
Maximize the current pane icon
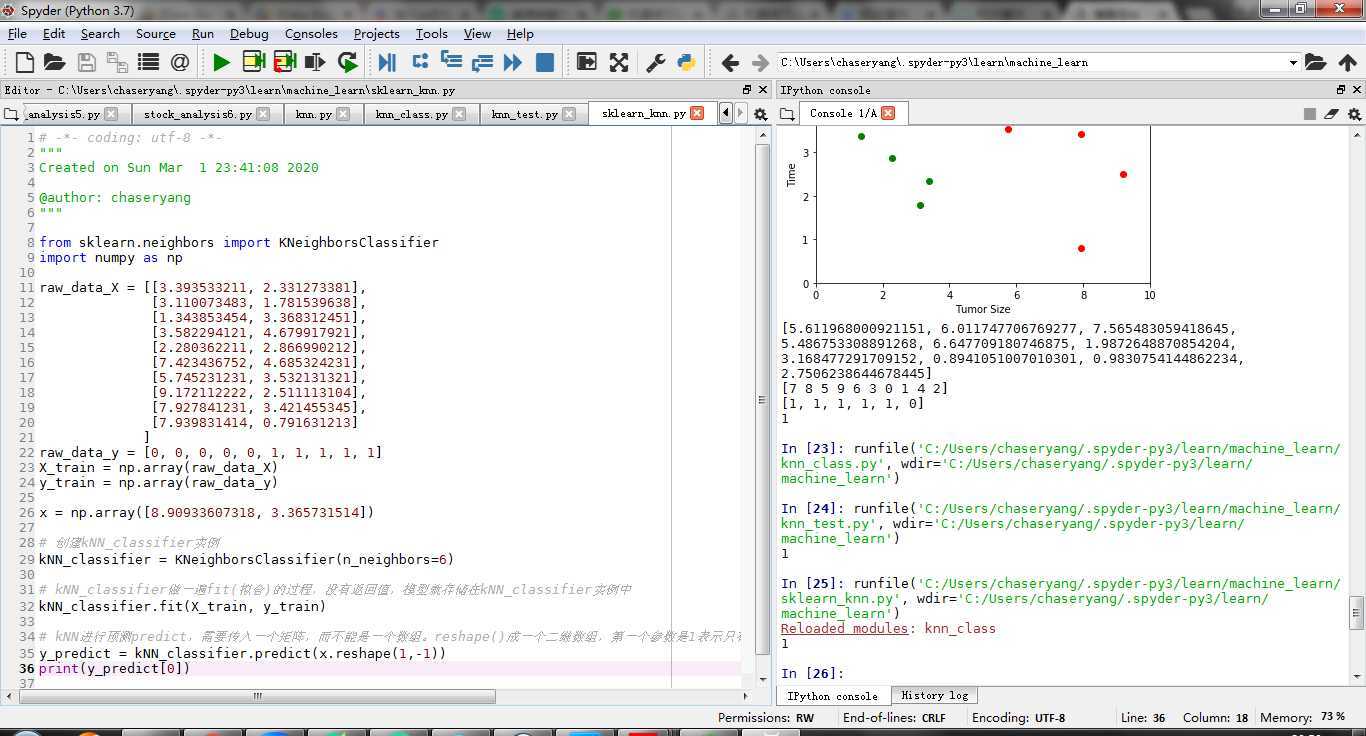(586, 62)
